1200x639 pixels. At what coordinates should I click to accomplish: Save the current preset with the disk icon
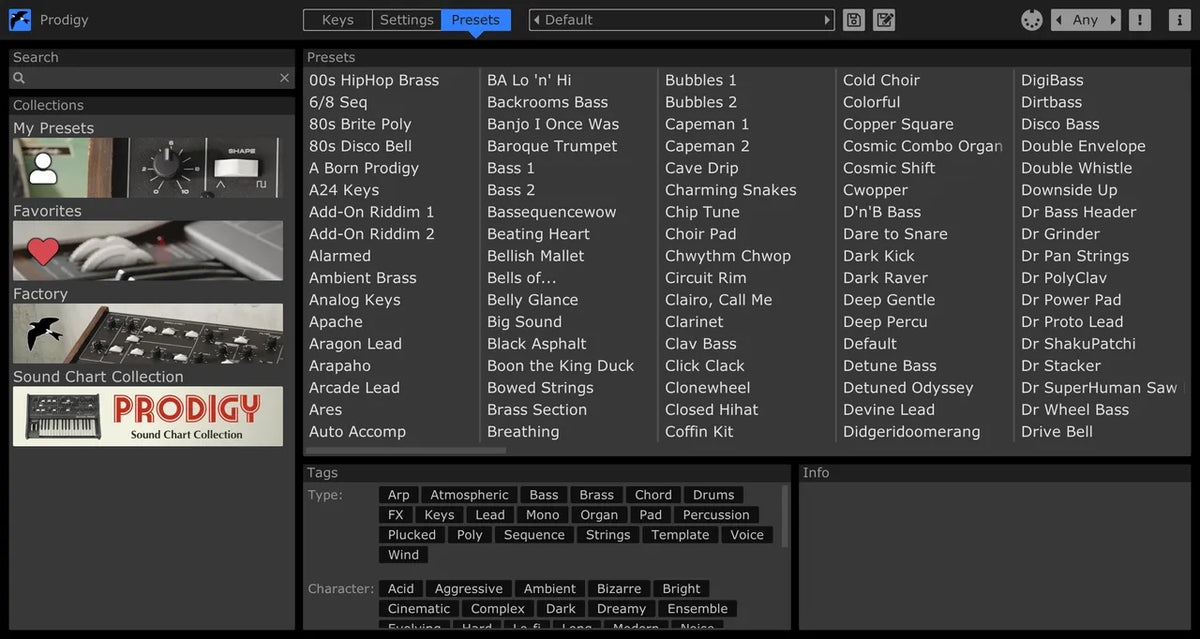(x=853, y=20)
